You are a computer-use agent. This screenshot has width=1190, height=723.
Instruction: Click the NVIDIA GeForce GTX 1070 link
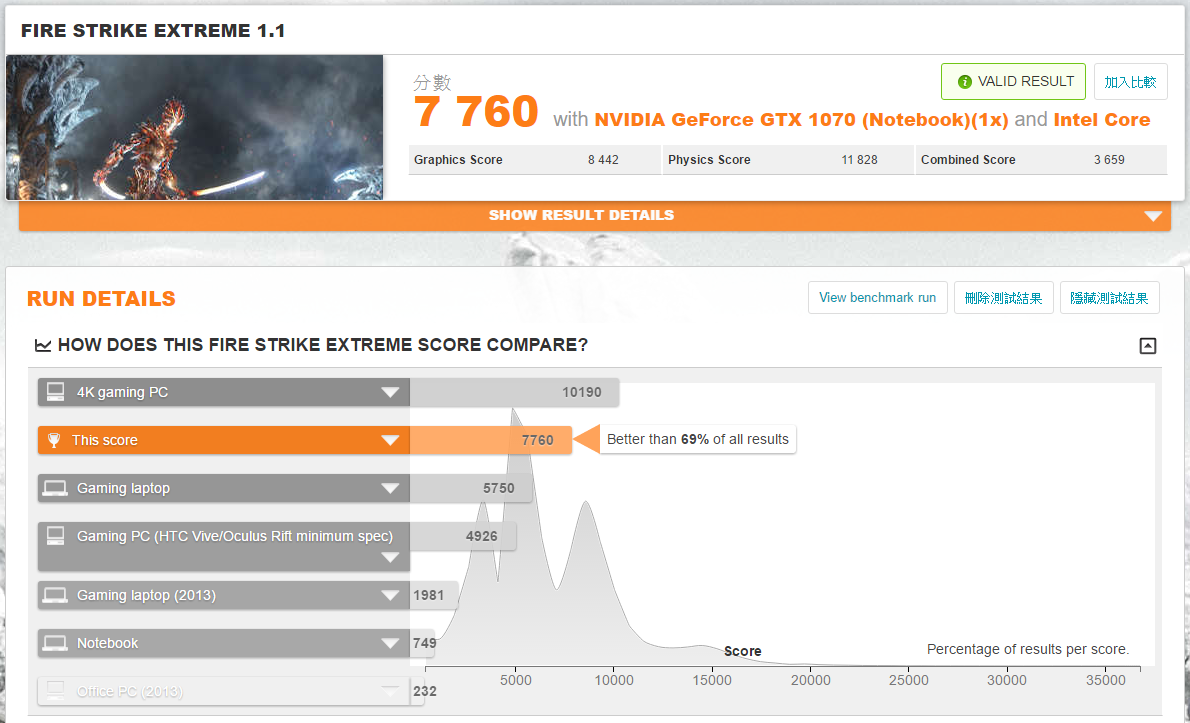pos(801,120)
